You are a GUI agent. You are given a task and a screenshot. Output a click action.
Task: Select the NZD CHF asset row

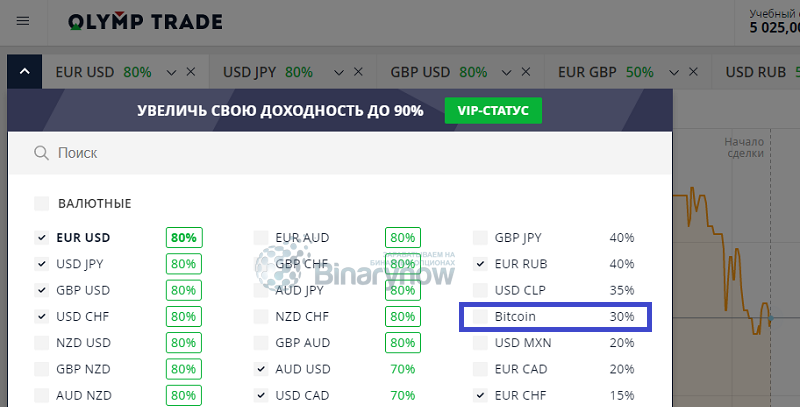pos(337,316)
